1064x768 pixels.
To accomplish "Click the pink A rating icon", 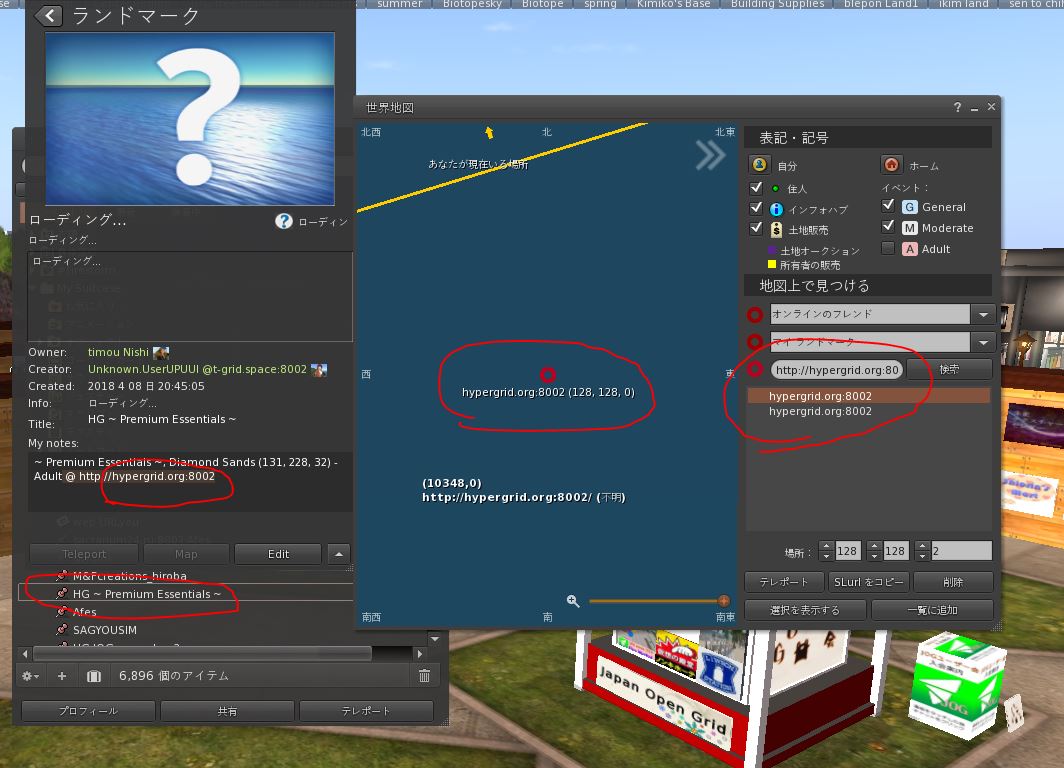I will click(x=910, y=249).
